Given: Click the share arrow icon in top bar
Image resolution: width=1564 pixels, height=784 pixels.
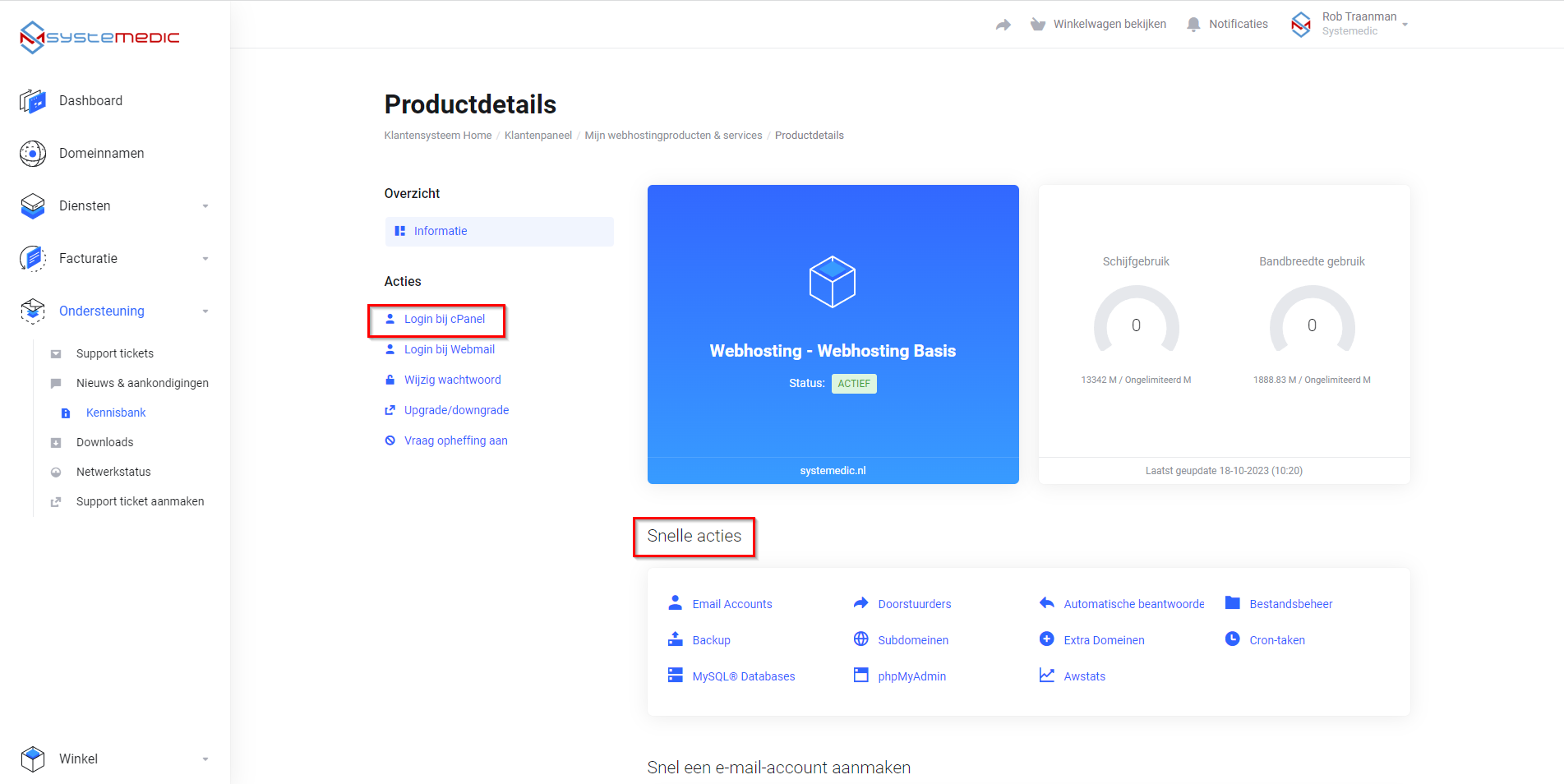Looking at the screenshot, I should point(1003,25).
